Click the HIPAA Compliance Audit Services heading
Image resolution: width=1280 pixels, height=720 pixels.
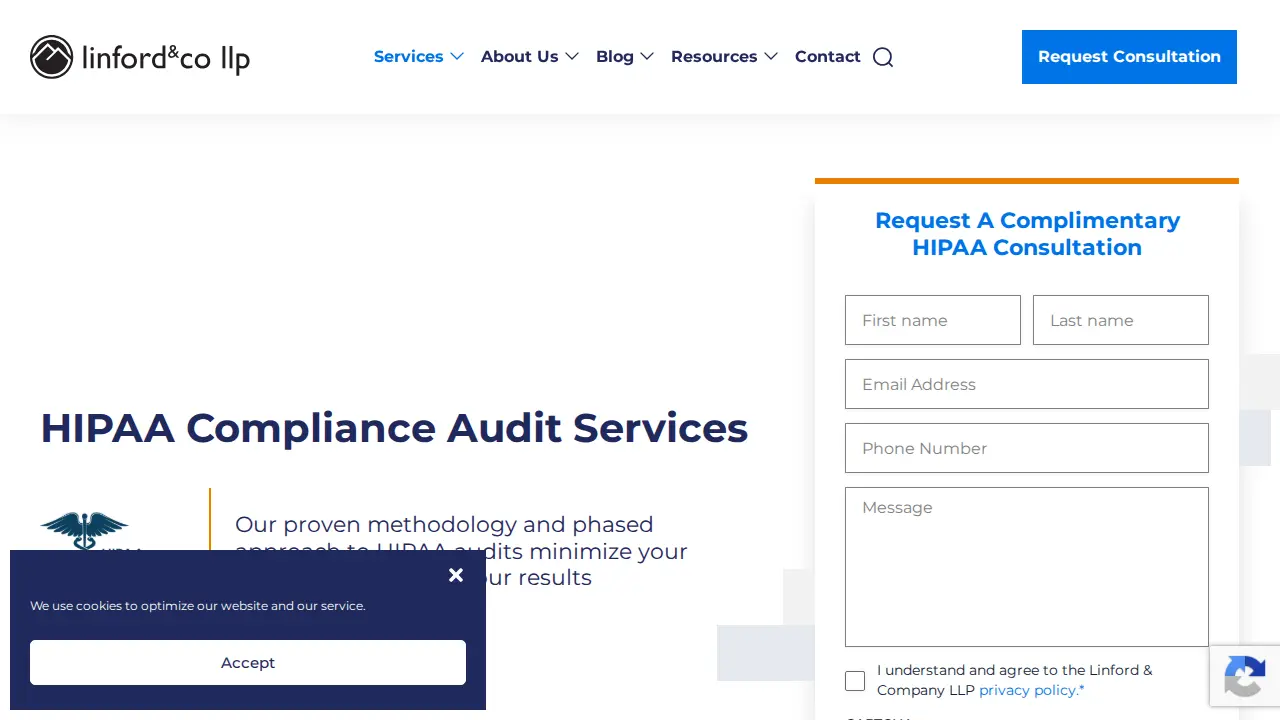(x=394, y=428)
